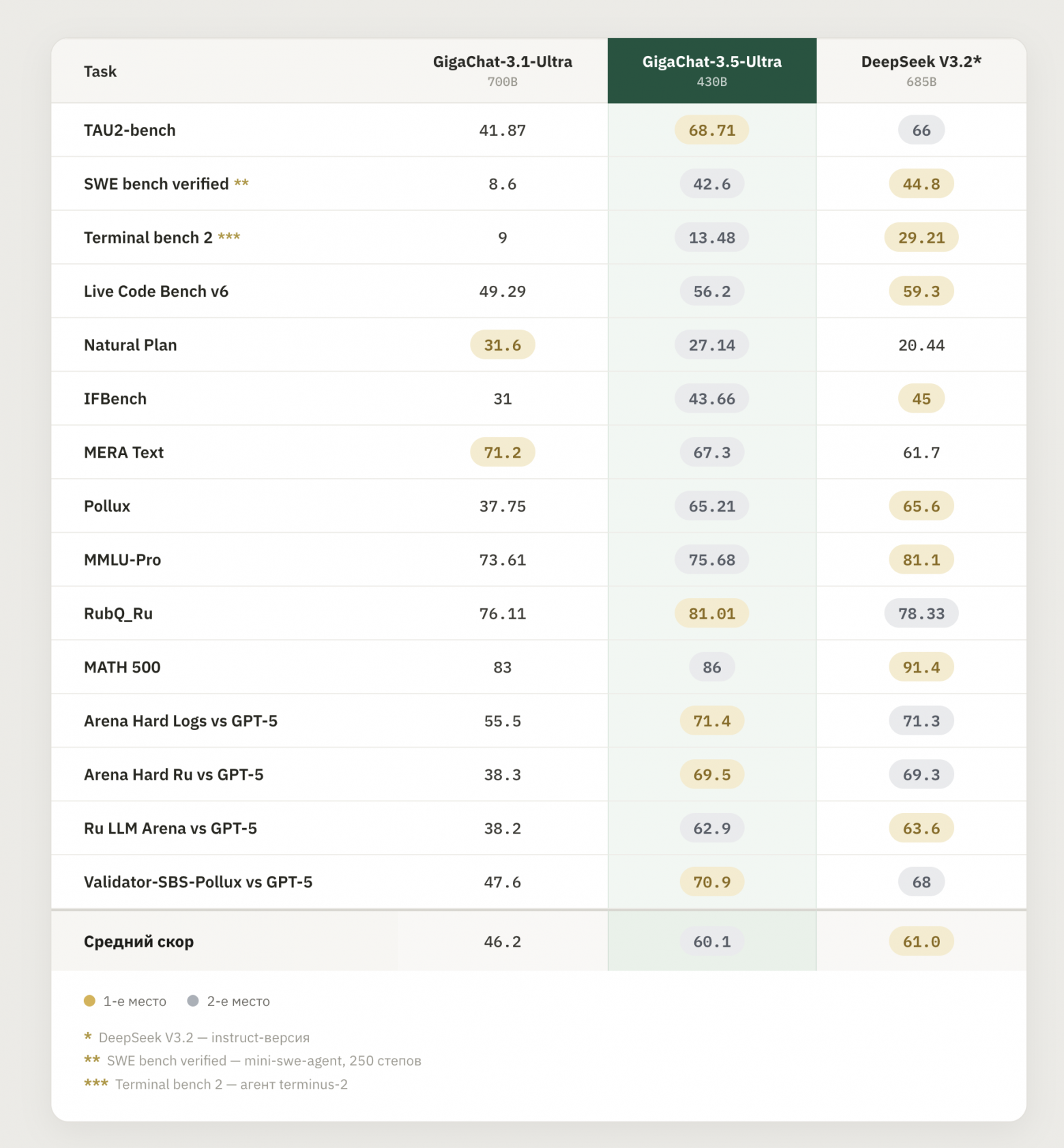The width and height of the screenshot is (1064, 1148).
Task: Click the TAU2-bench row label
Action: pos(130,130)
